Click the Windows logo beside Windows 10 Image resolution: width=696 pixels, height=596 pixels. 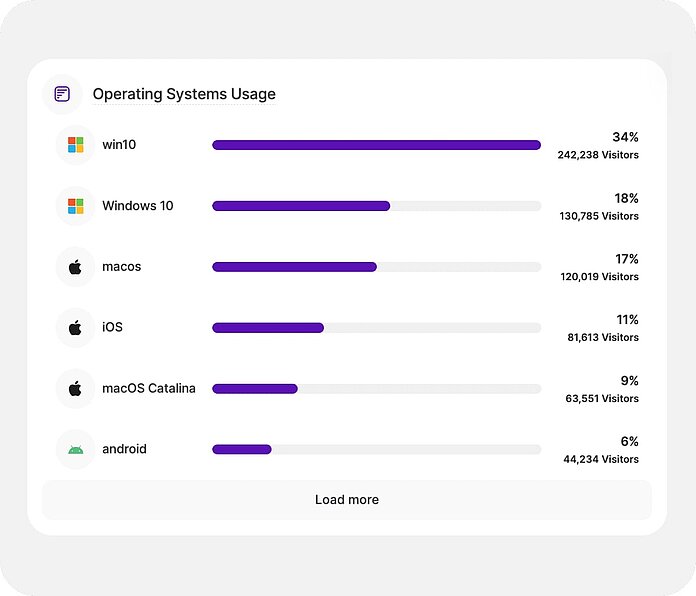(x=76, y=206)
